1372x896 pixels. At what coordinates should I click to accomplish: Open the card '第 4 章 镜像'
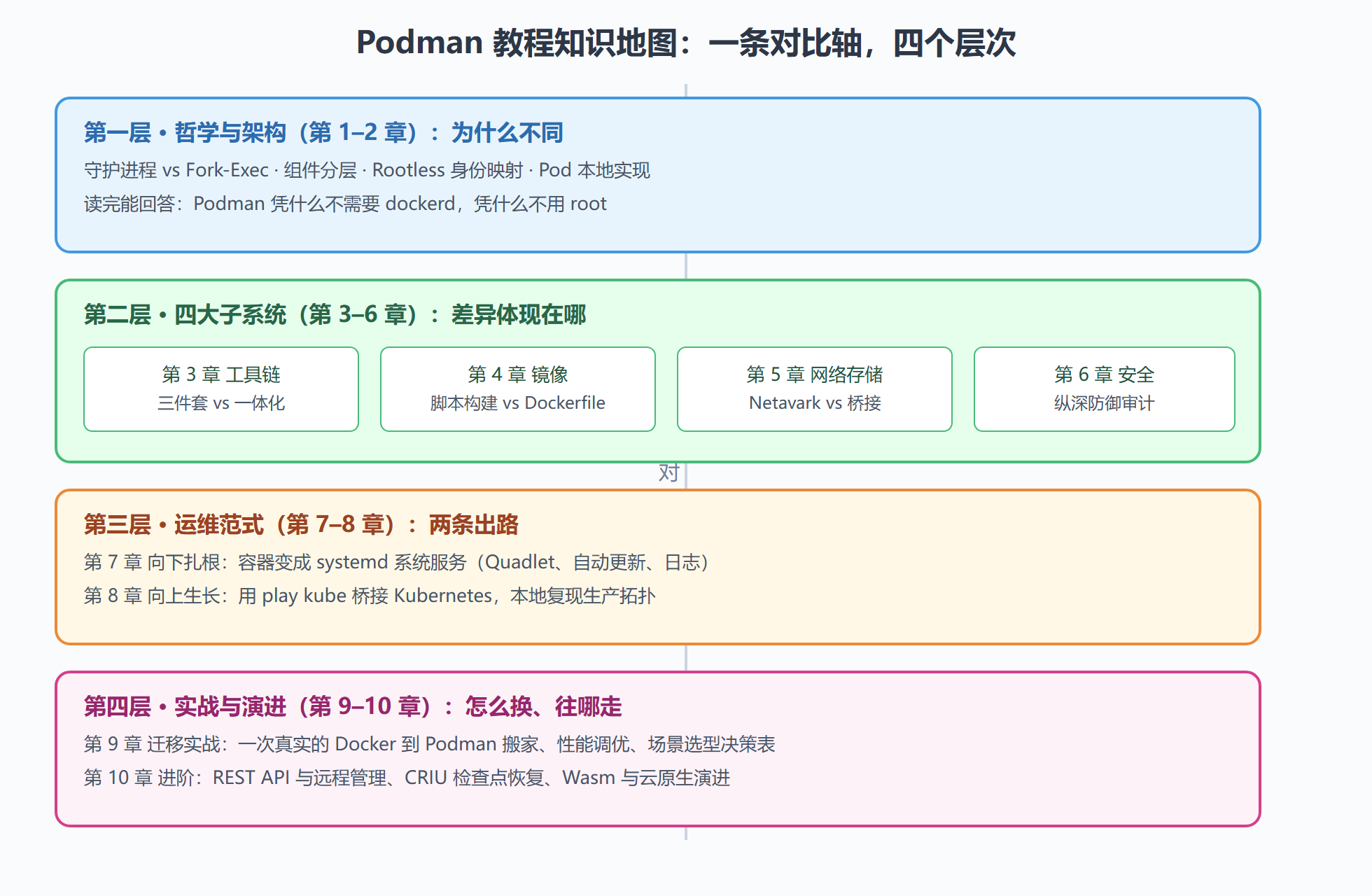[x=518, y=389]
